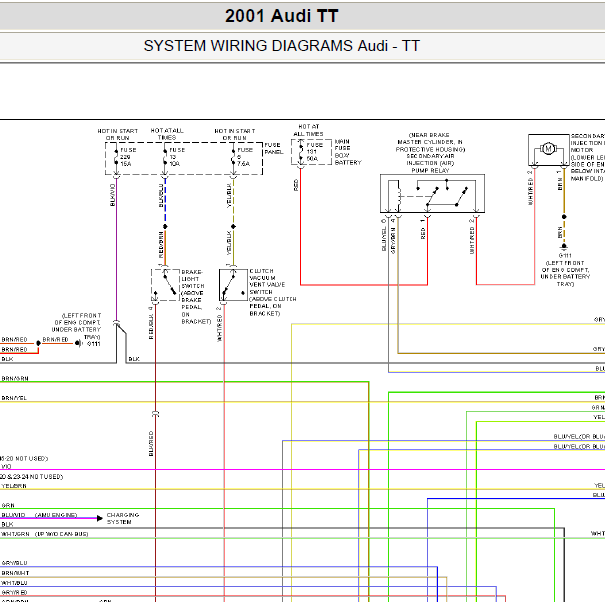Click the G111 ground symbol near BRN/RED wires

(x=78, y=343)
